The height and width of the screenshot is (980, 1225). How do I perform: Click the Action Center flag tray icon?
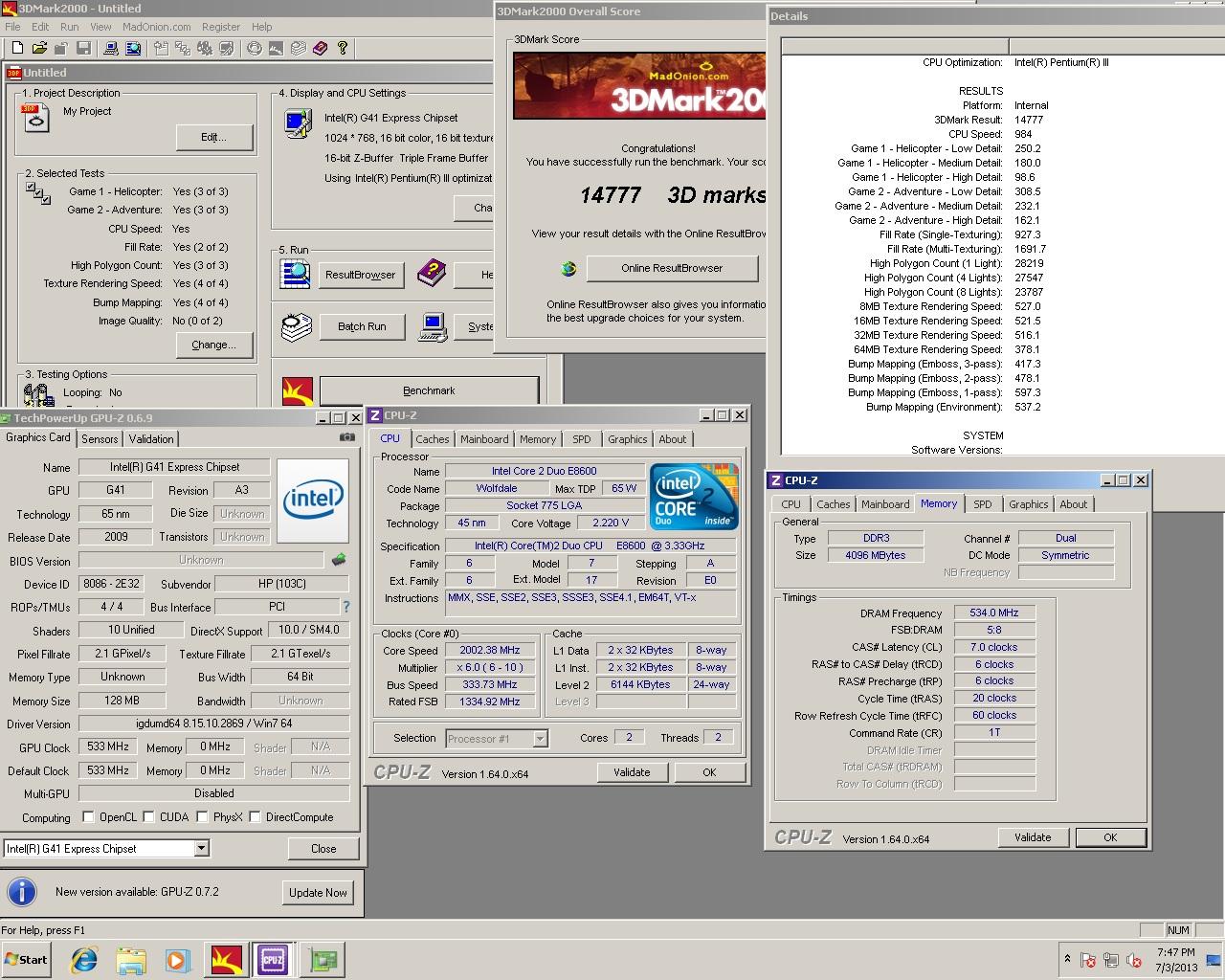(1089, 960)
